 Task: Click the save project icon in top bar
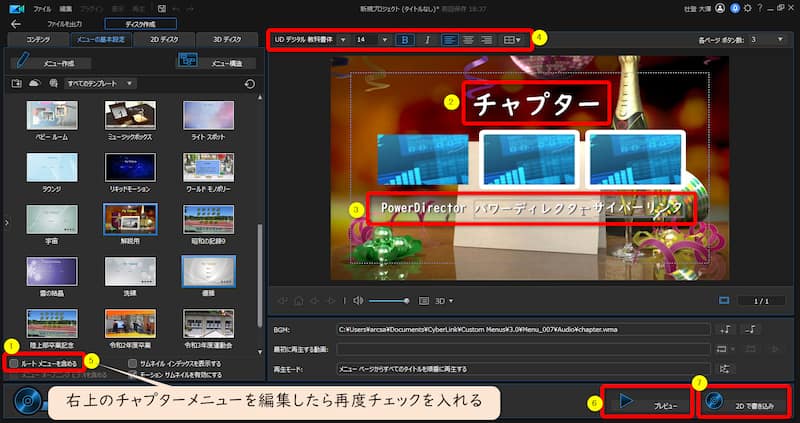click(x=162, y=9)
